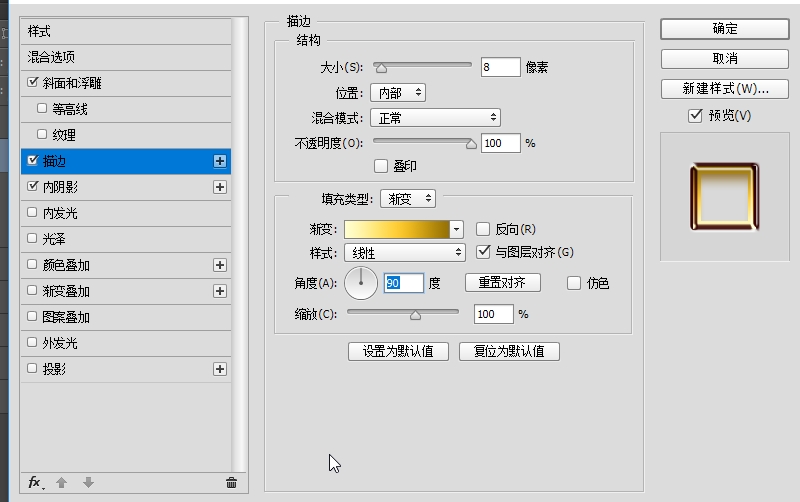Click the styles list vertical scrollbar
Image resolution: width=800 pixels, height=502 pixels.
pyautogui.click(x=238, y=245)
